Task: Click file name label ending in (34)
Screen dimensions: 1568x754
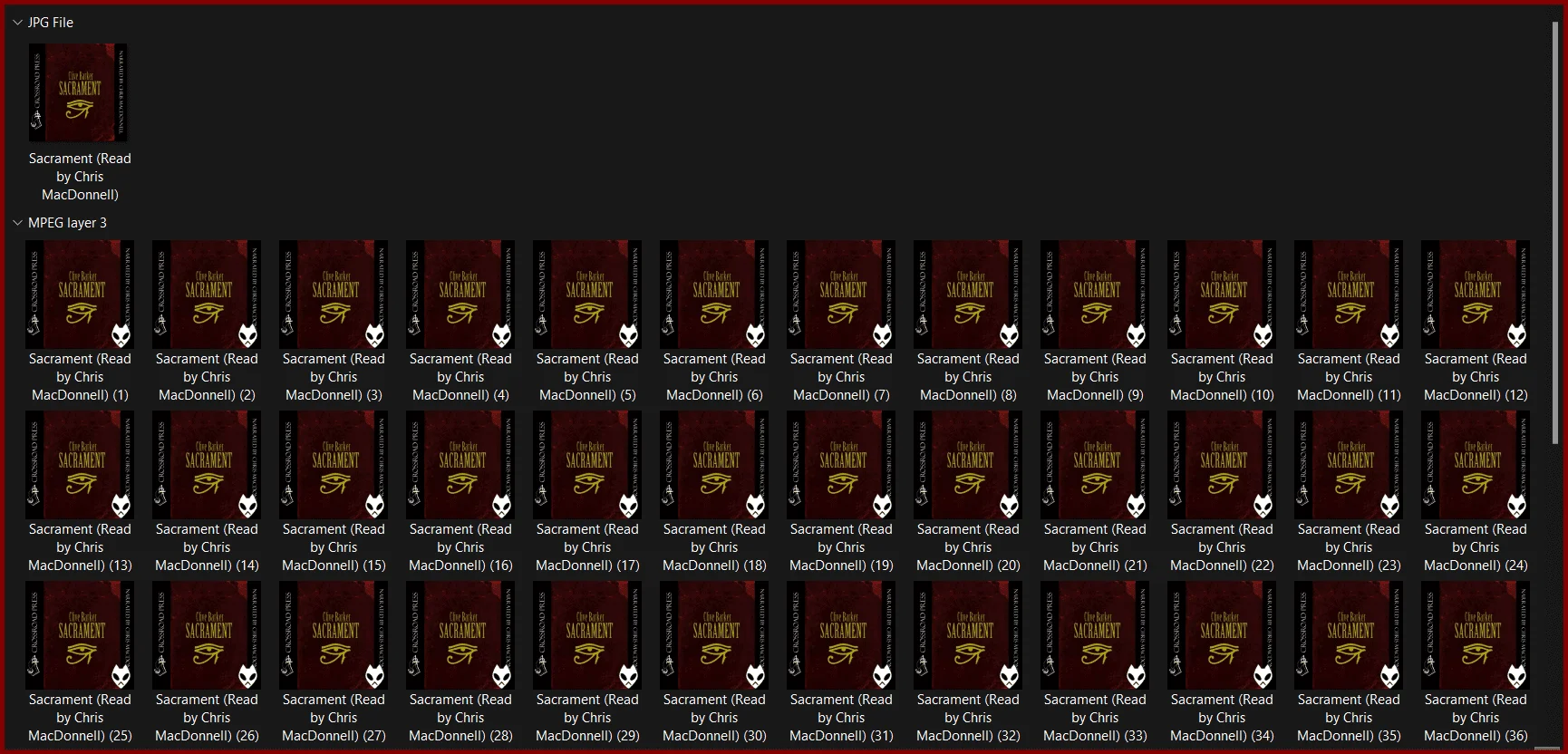Action: 1222,718
